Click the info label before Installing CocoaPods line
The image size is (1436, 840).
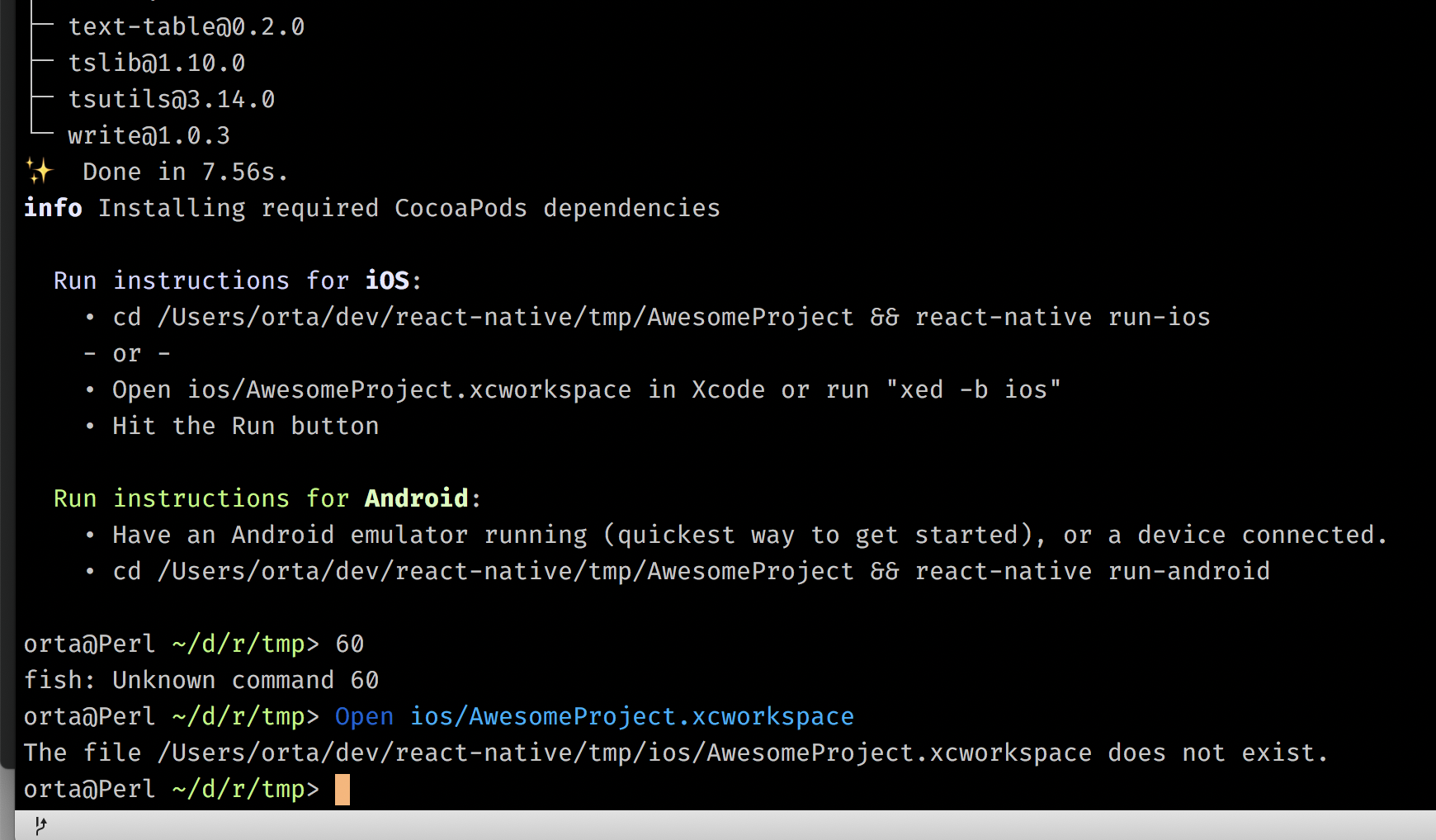[x=52, y=207]
